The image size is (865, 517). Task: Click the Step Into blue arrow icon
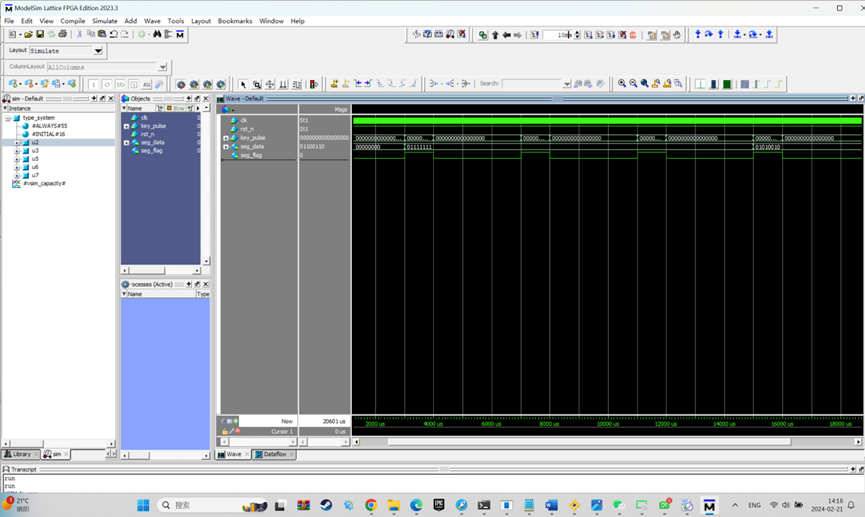coord(698,34)
